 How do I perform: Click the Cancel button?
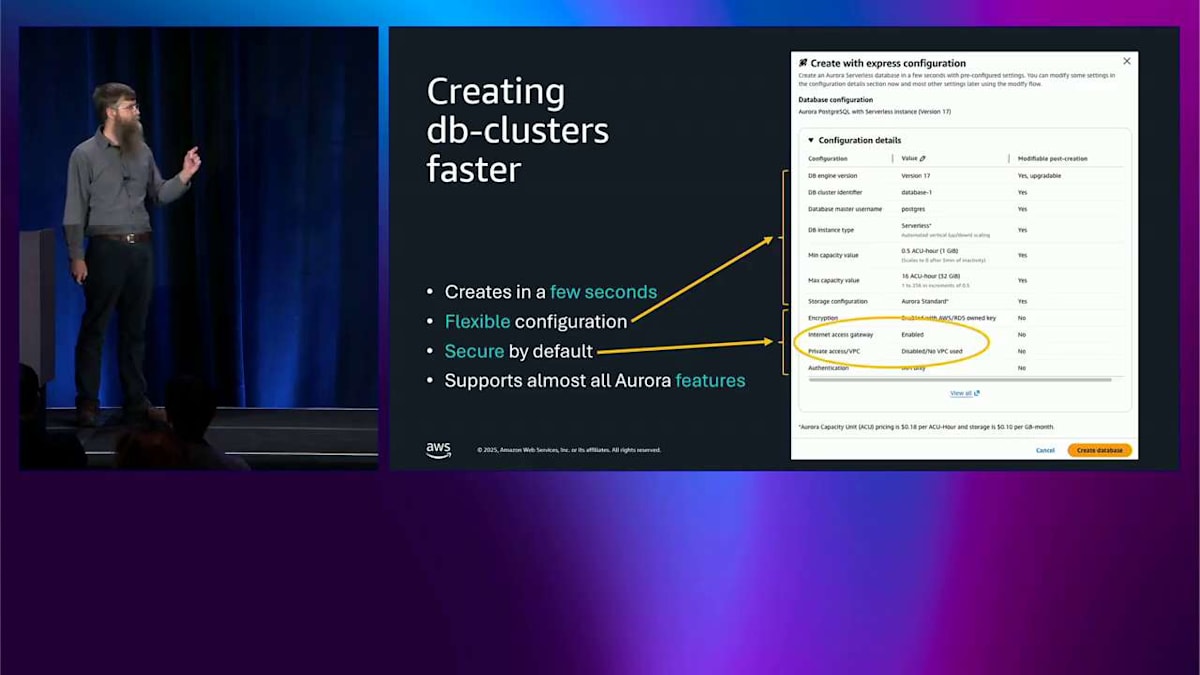(1045, 450)
